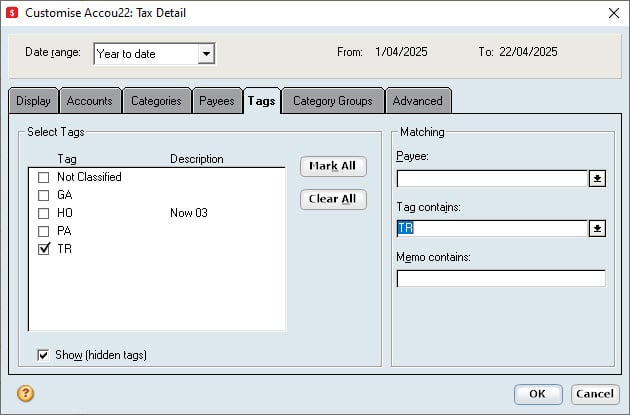Tick the GA tag checkbox
The image size is (630, 415).
[43, 195]
